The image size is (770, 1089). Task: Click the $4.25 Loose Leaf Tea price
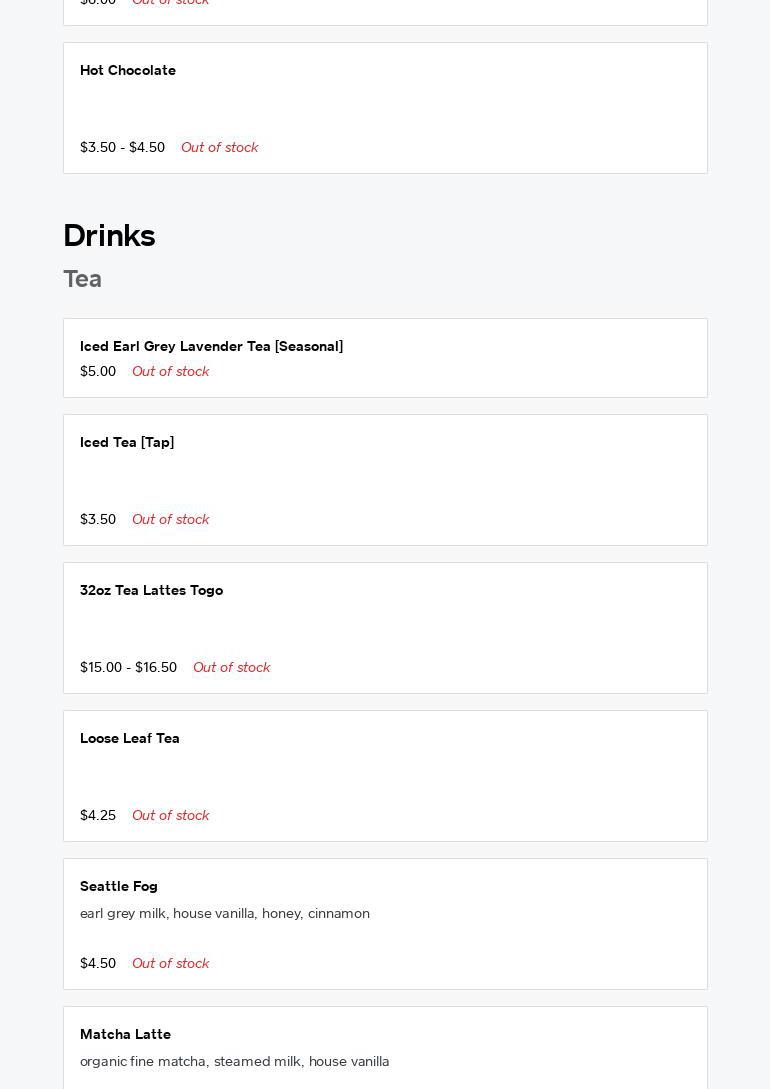[x=98, y=816]
